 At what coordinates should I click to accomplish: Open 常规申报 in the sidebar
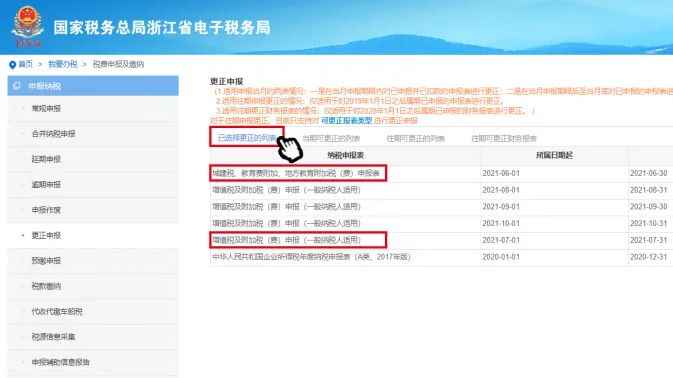click(x=46, y=109)
